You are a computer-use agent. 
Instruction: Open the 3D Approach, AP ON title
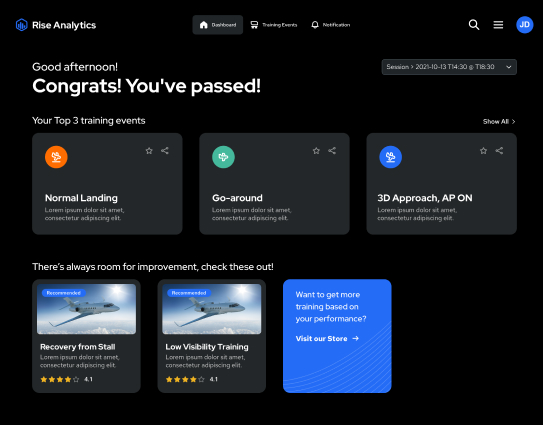pyautogui.click(x=425, y=198)
